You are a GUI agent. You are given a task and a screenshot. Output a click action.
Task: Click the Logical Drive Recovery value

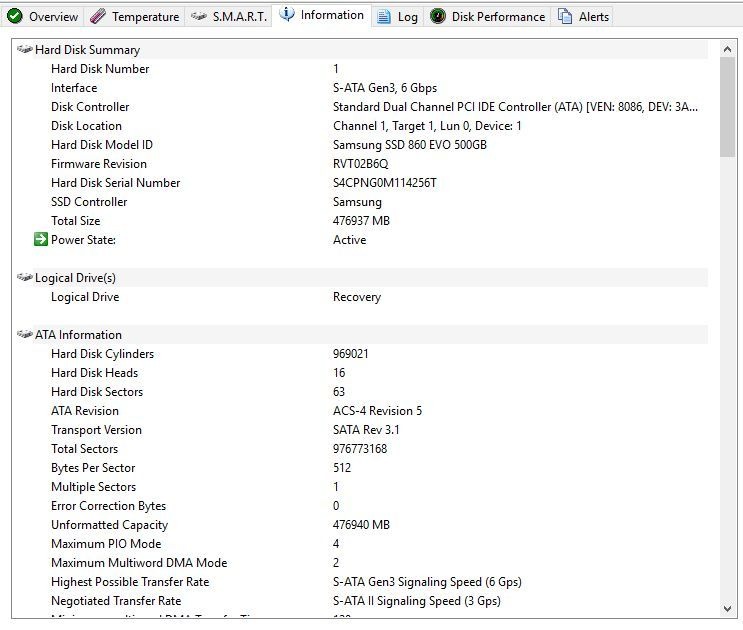[356, 297]
